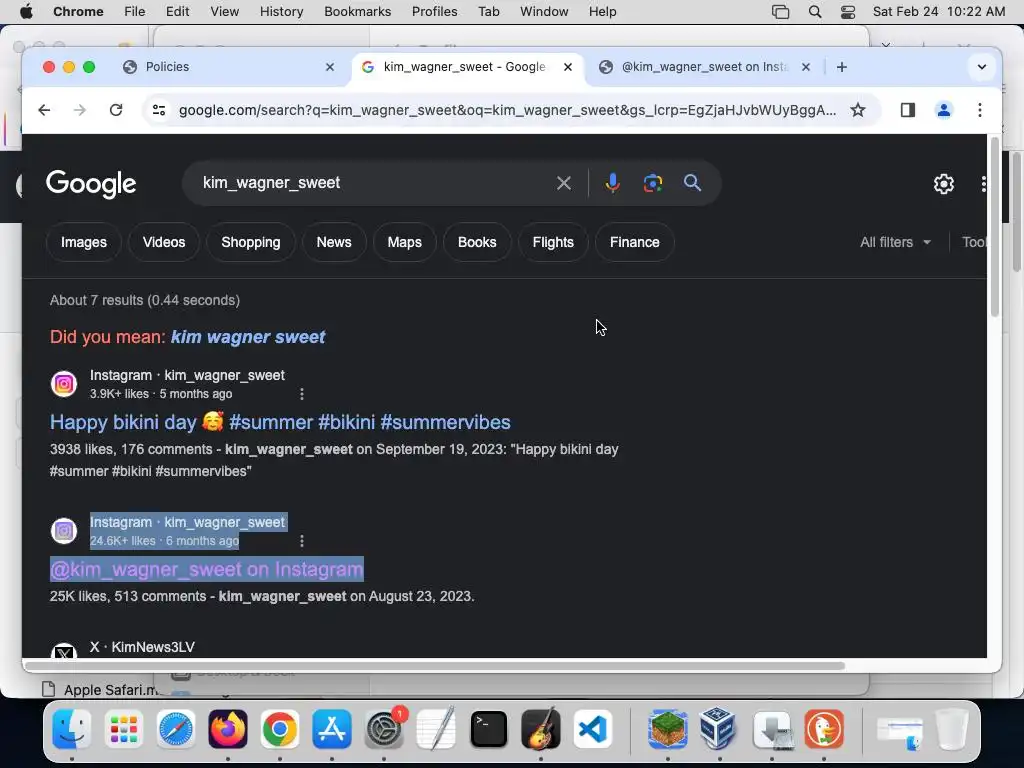Image resolution: width=1024 pixels, height=768 pixels.
Task: Filter results by Videos
Action: click(x=164, y=242)
